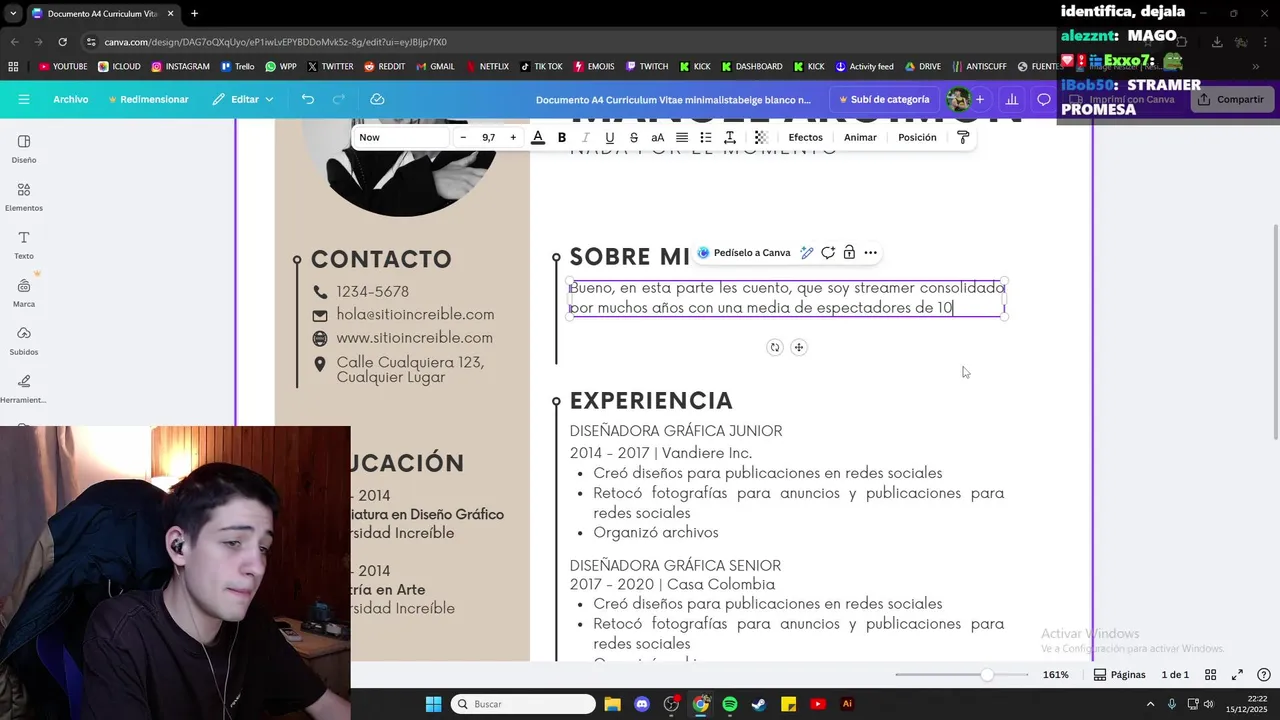Screen dimensions: 1280x720
Task: Click Pedíselo a Canva assistant button
Action: pos(743,253)
